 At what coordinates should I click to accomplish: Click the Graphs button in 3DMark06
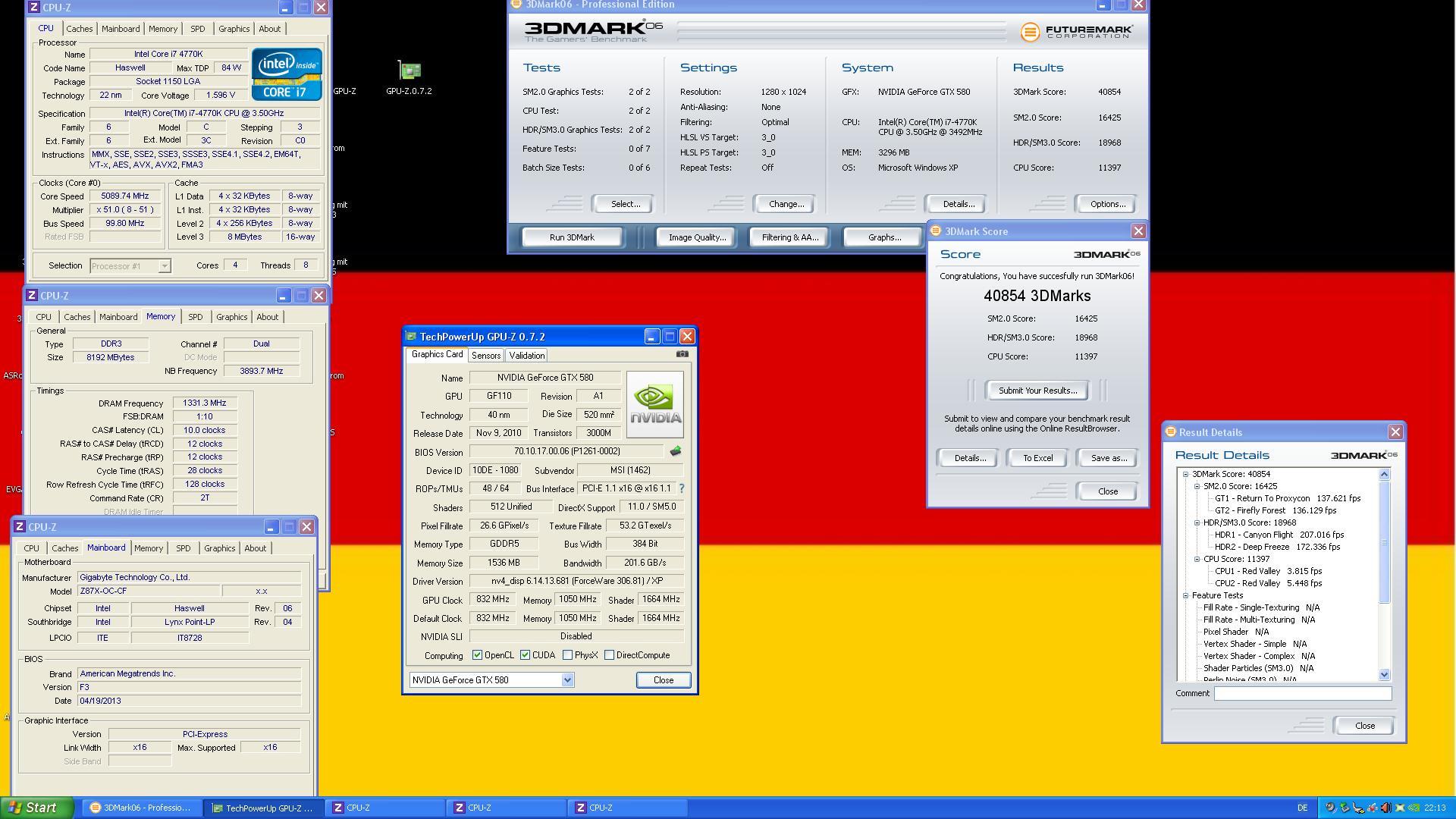[884, 237]
